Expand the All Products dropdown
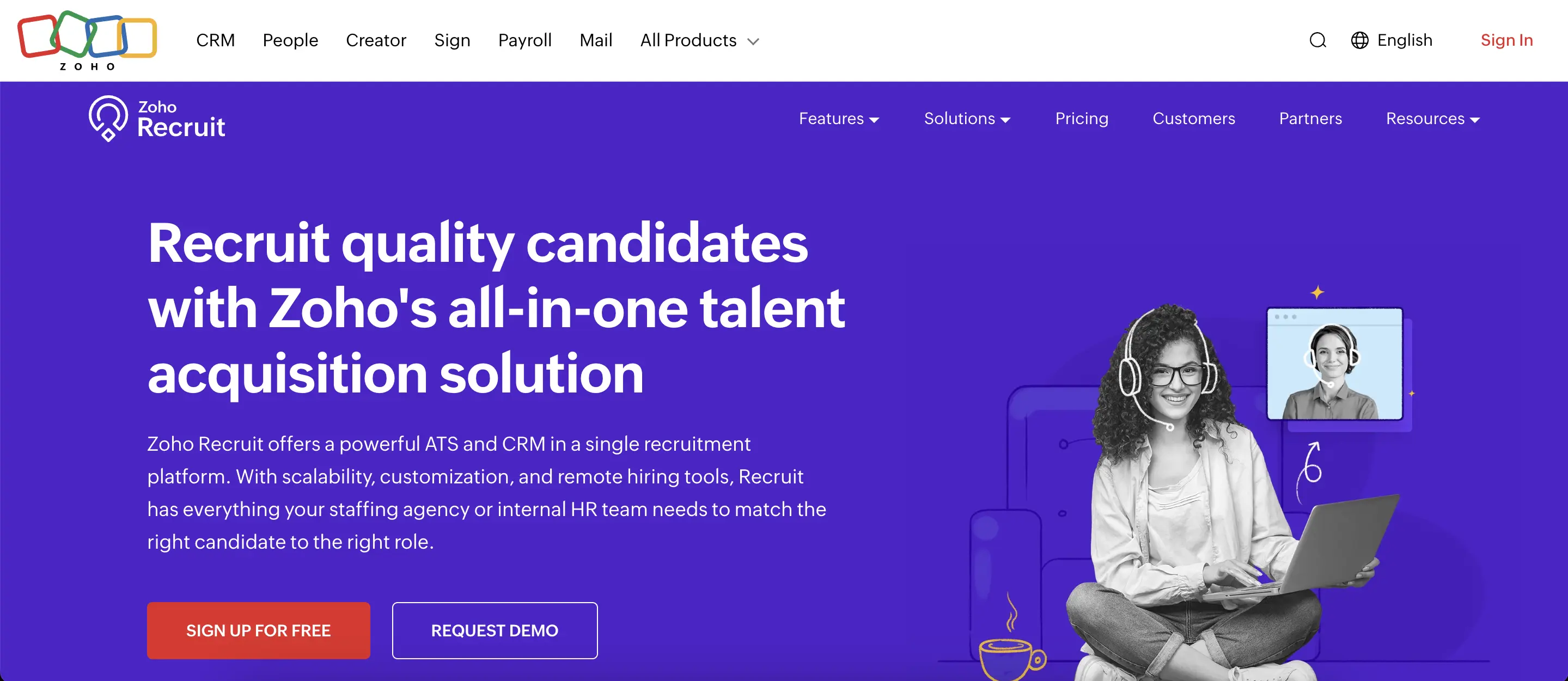Screen dimensions: 1568x681 [699, 40]
